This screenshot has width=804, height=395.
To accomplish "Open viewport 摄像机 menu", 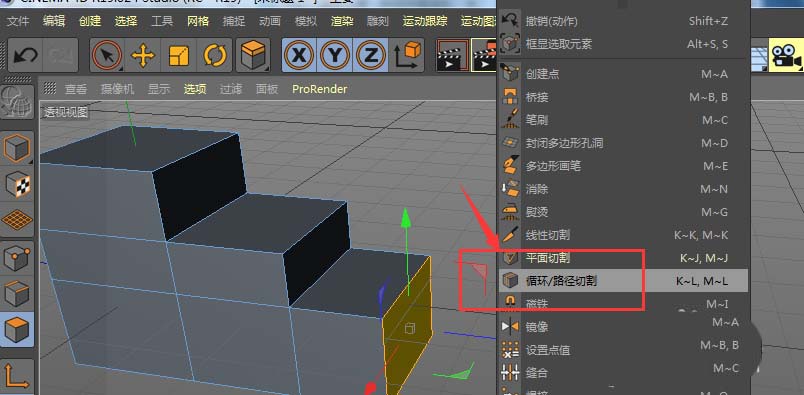I will [117, 89].
